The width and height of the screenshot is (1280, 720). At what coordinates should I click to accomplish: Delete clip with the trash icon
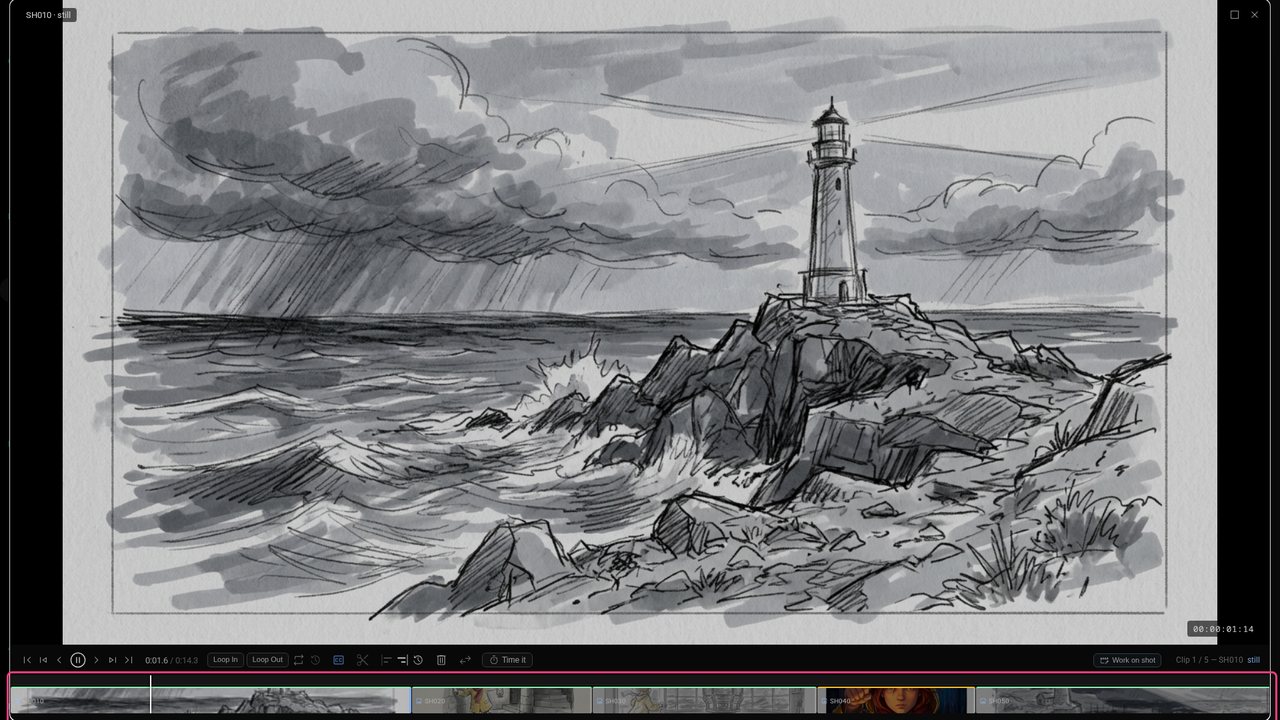tap(441, 660)
